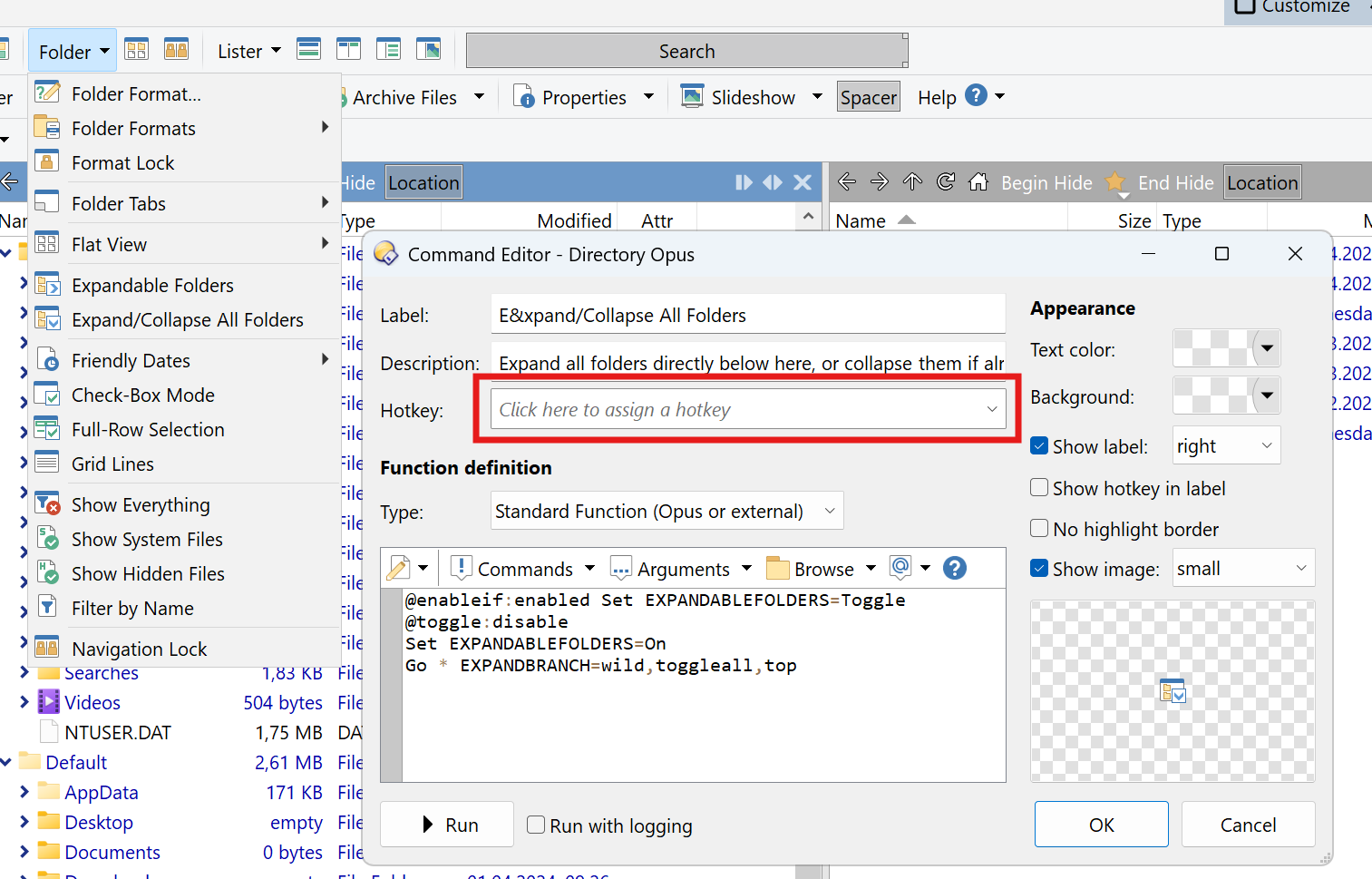Open the Lister dropdown menu

pyautogui.click(x=248, y=52)
